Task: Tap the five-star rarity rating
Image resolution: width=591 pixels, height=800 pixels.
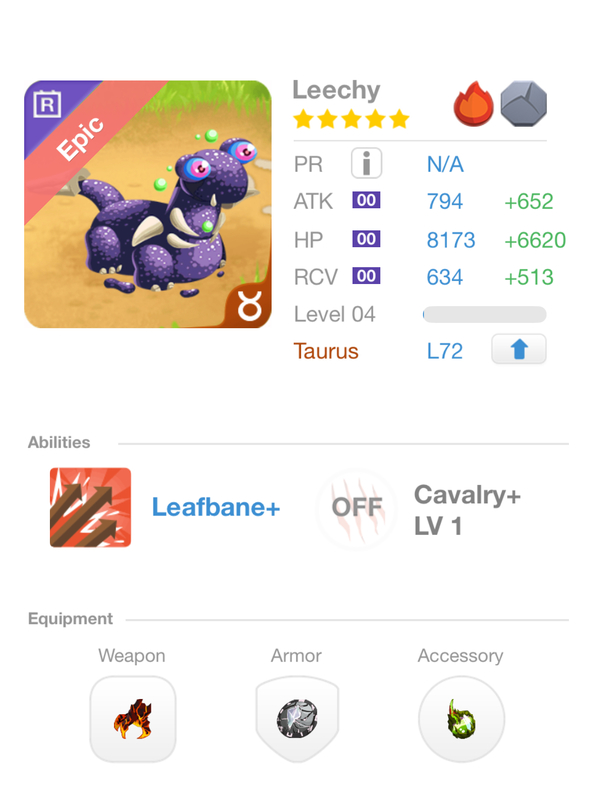Action: (x=351, y=119)
